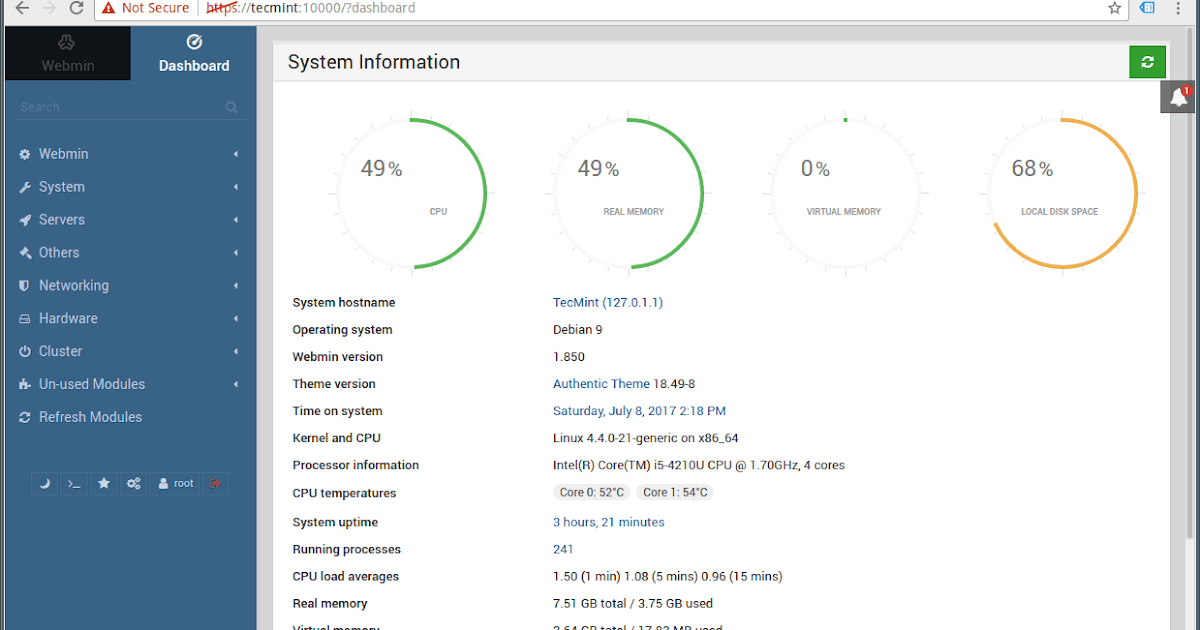Open the Webmin category gear icon
Image resolution: width=1200 pixels, height=630 pixels.
click(x=25, y=154)
